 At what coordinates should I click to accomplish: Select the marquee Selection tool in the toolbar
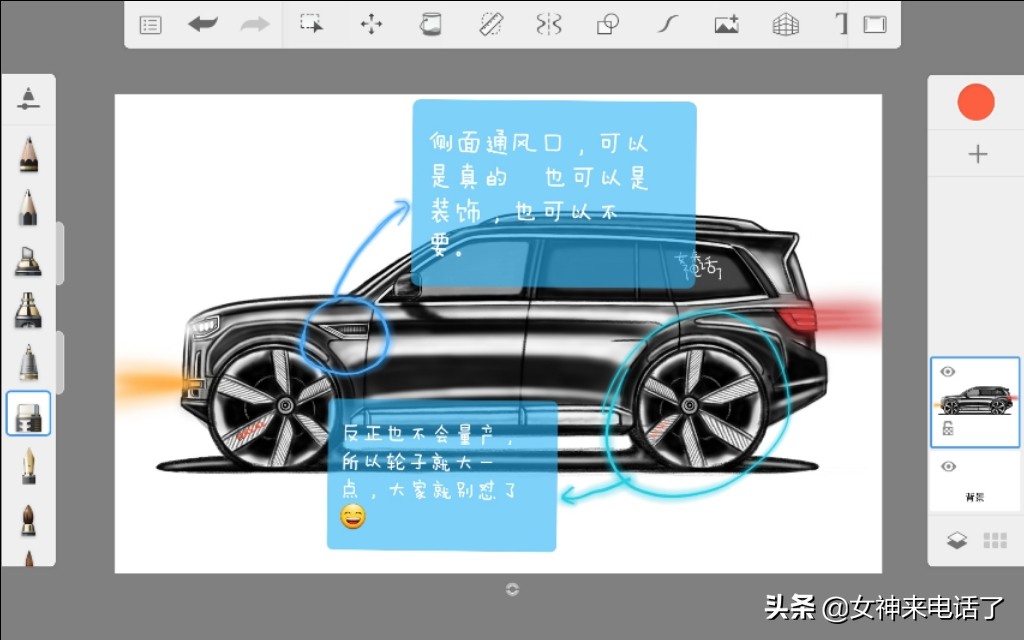[310, 24]
